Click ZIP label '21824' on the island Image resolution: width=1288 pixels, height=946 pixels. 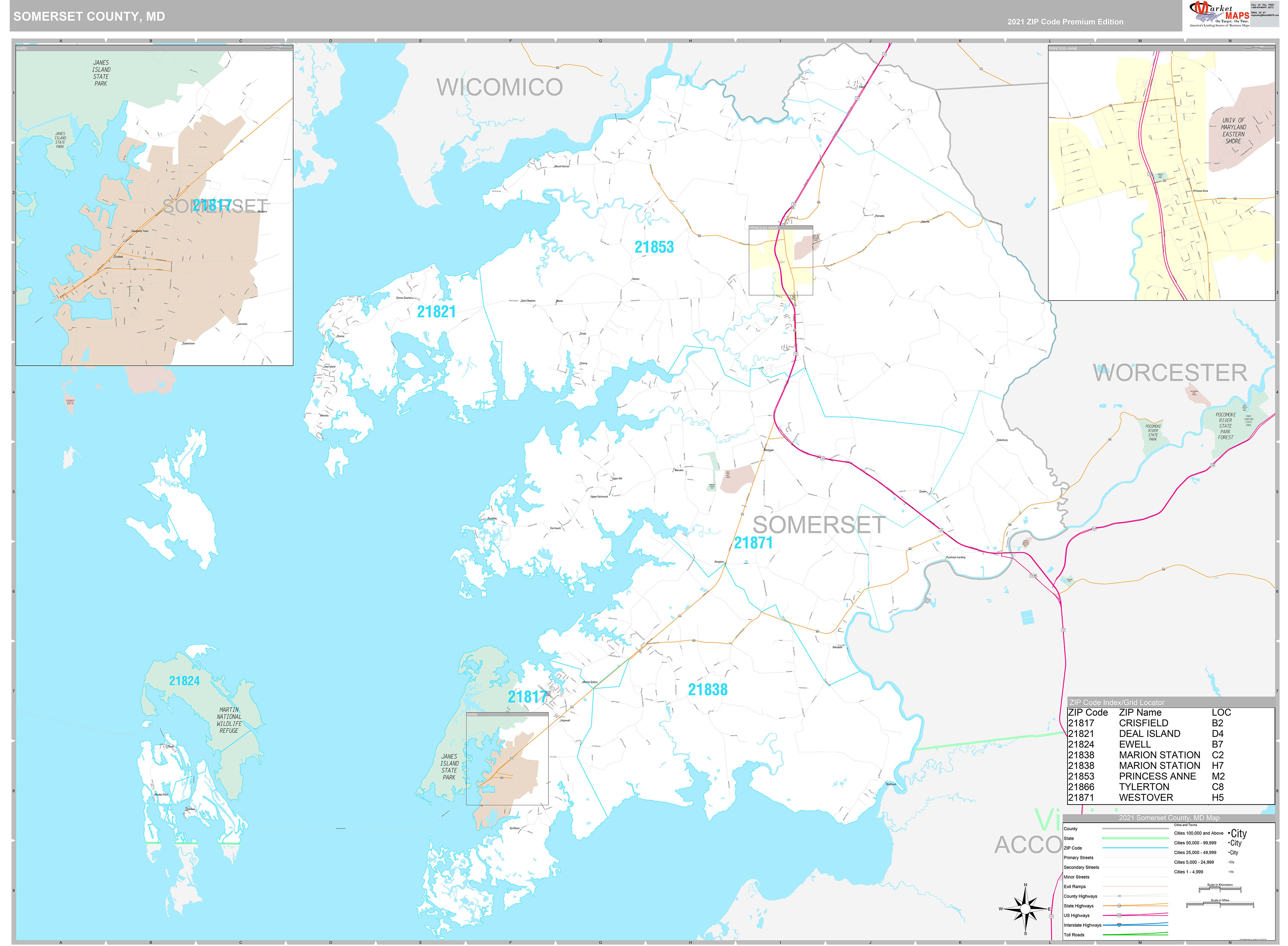coord(185,681)
